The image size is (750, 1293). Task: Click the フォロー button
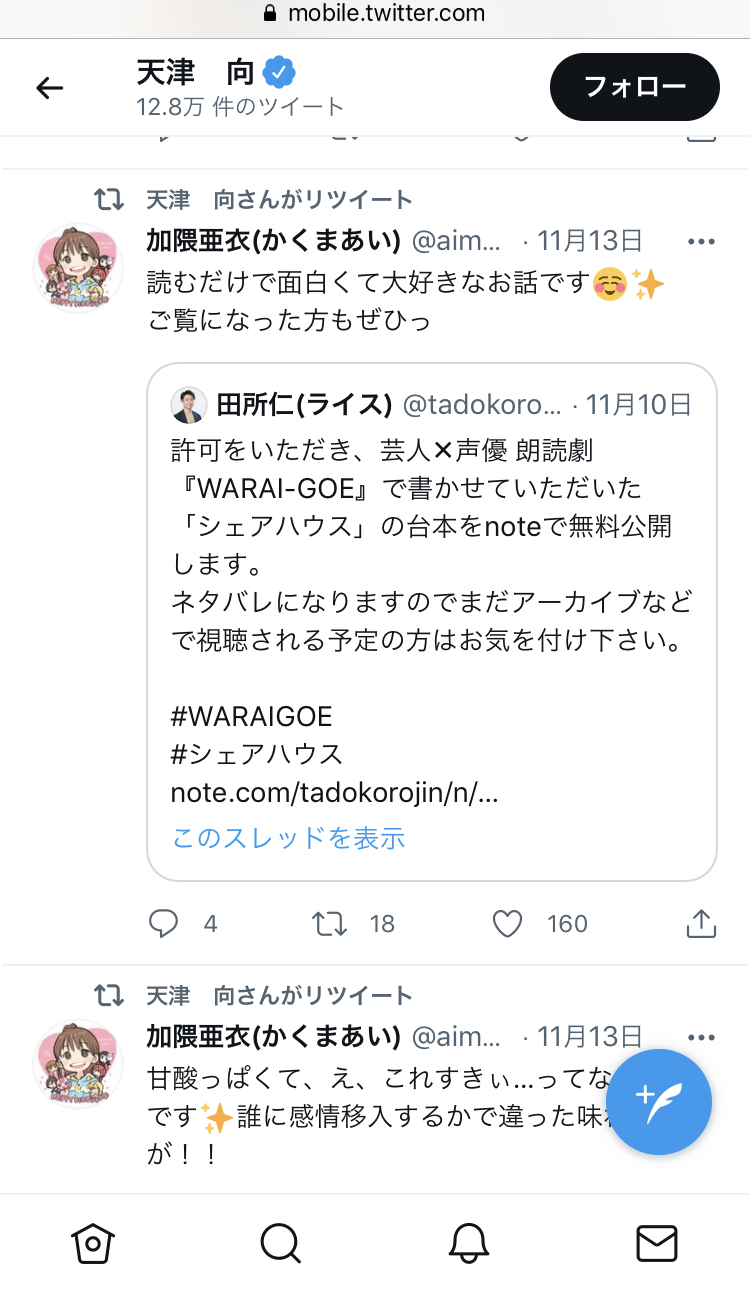click(635, 87)
